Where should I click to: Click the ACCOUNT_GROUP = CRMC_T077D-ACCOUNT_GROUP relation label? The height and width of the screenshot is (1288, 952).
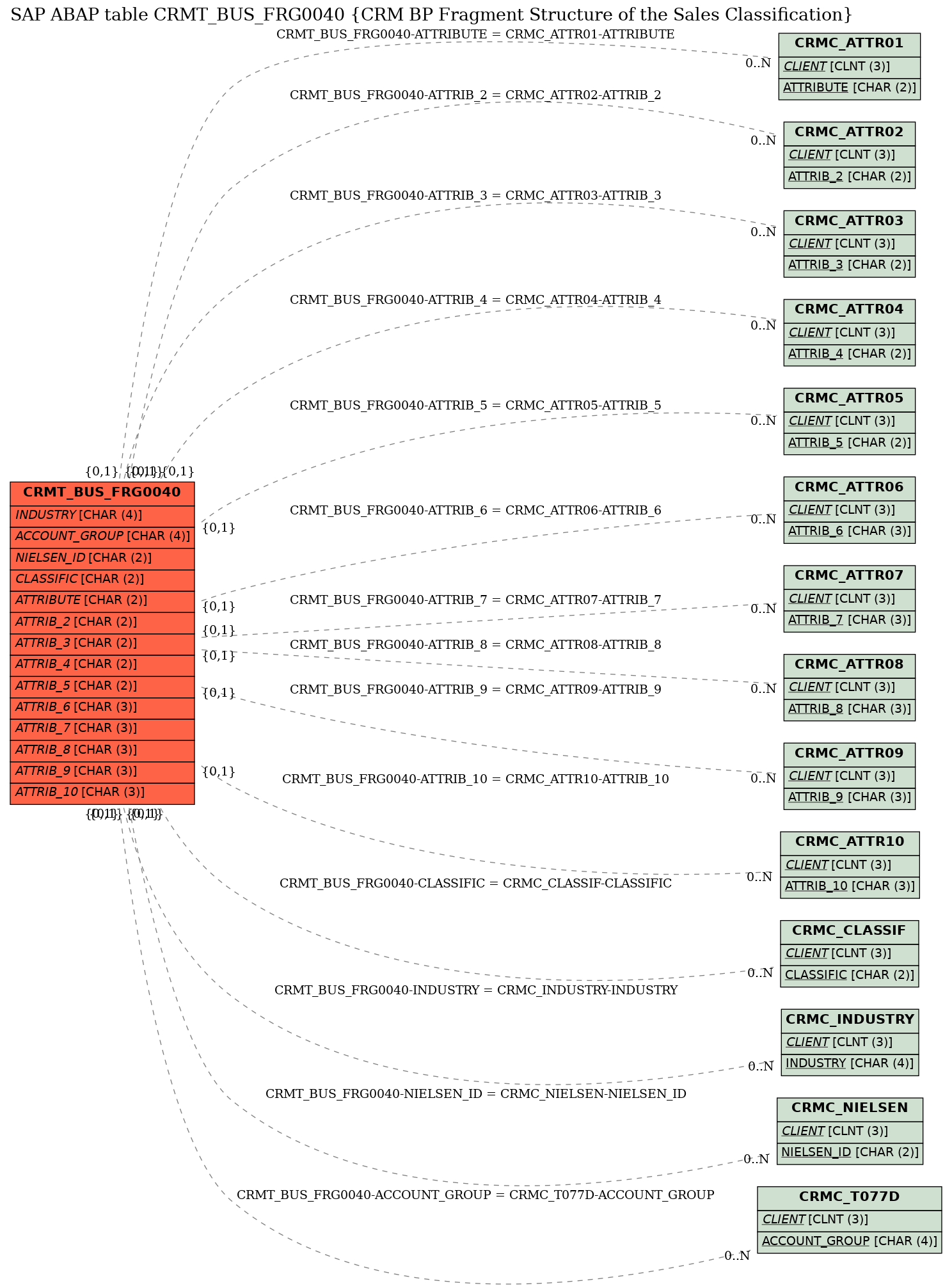[x=475, y=1195]
